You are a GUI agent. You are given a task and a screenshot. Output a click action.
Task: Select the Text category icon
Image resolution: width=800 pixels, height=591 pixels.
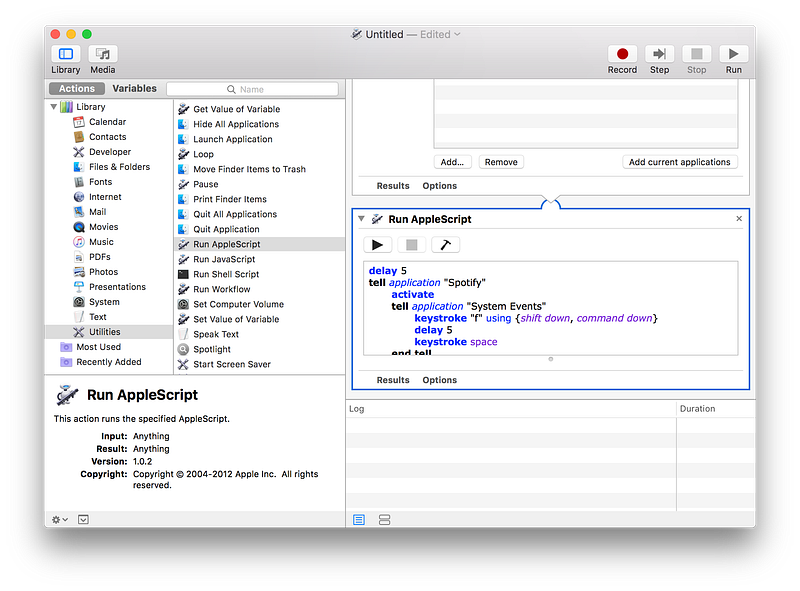click(x=79, y=317)
